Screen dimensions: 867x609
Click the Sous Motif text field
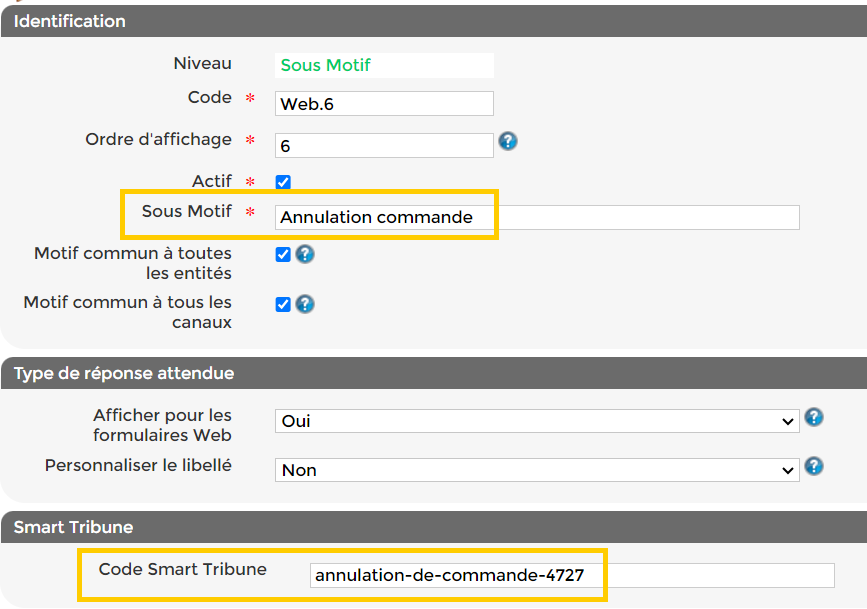[537, 217]
